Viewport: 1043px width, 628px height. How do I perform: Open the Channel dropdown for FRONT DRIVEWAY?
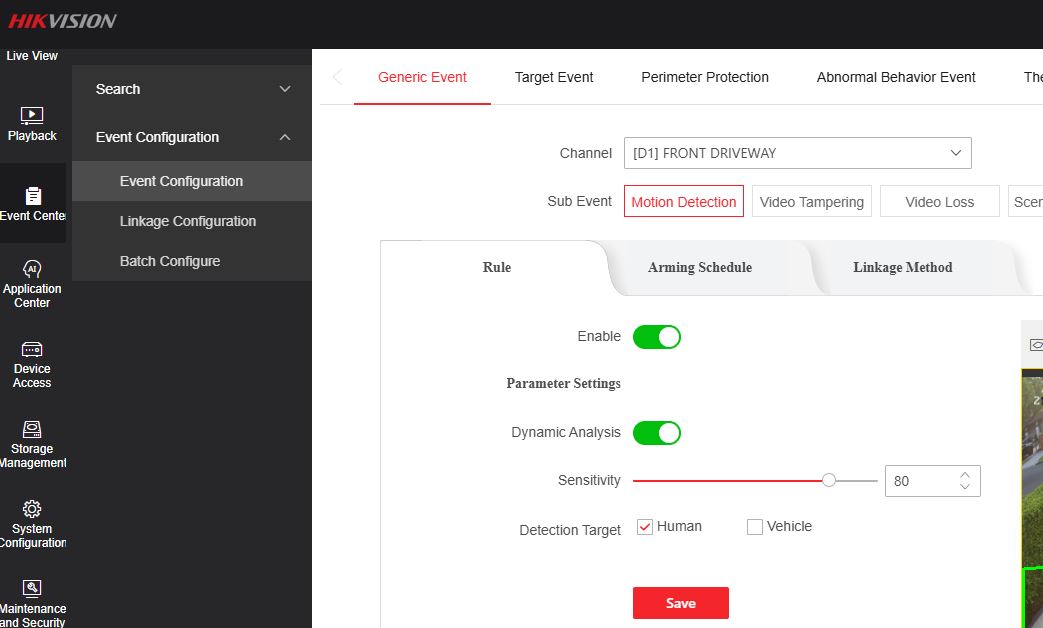pyautogui.click(x=797, y=153)
